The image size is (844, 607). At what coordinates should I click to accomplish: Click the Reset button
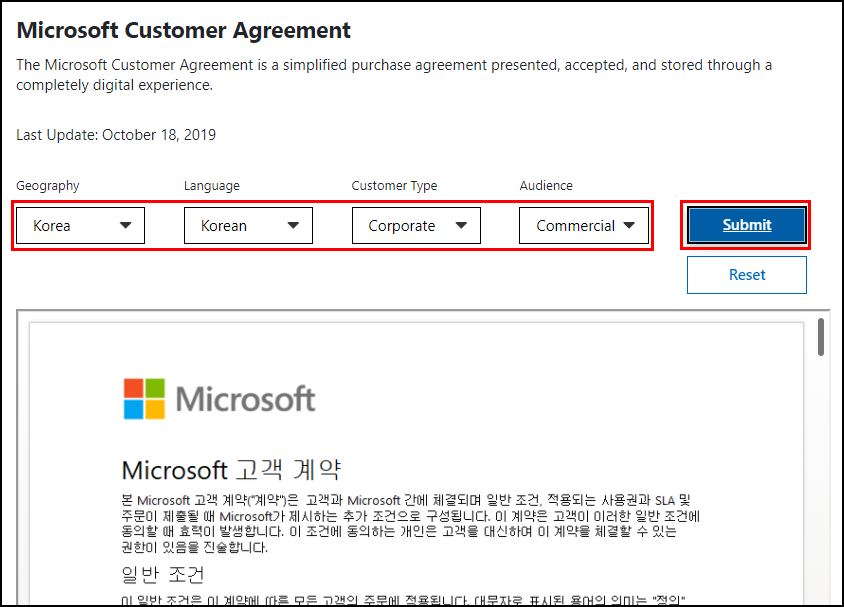[747, 275]
